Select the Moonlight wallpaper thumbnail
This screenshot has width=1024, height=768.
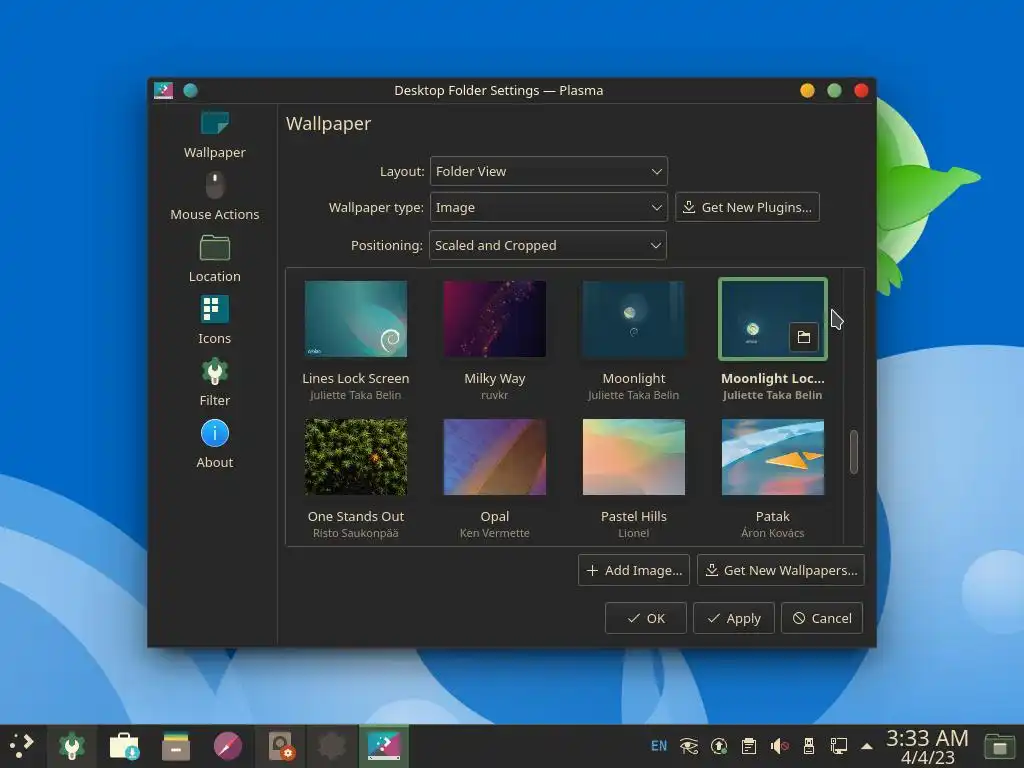[633, 319]
